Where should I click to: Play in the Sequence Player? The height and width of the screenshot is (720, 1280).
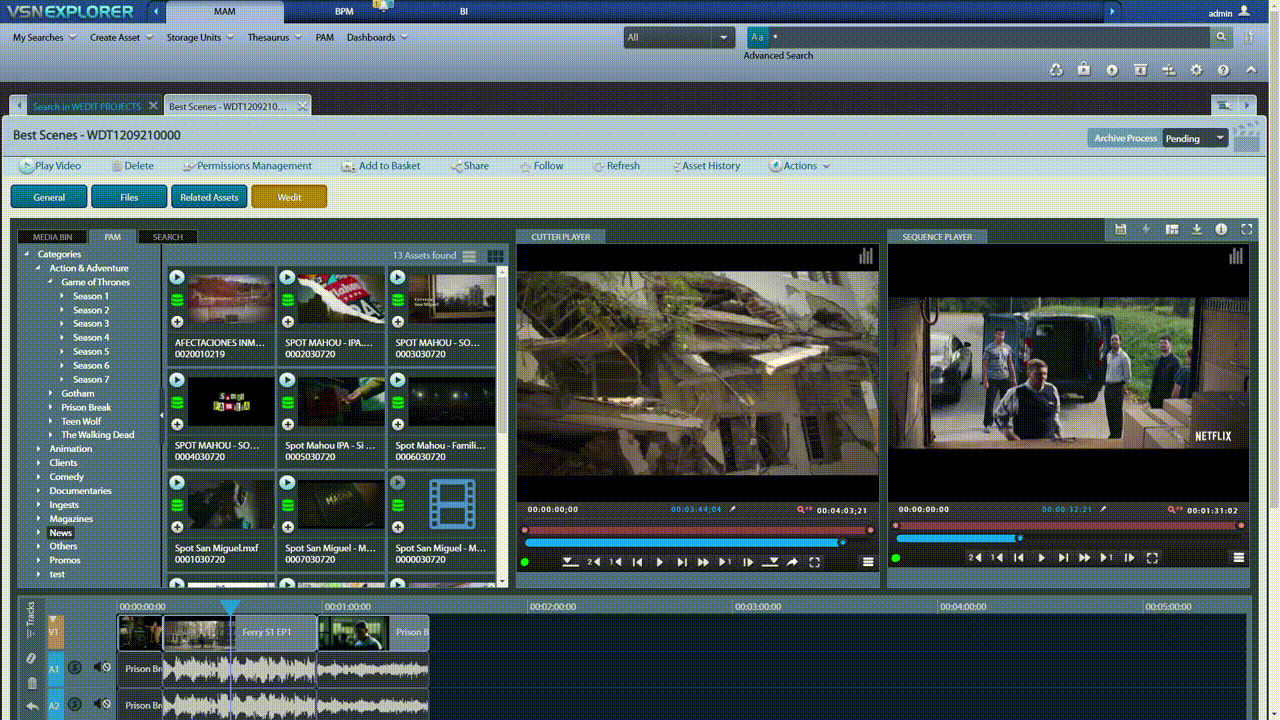[1041, 558]
